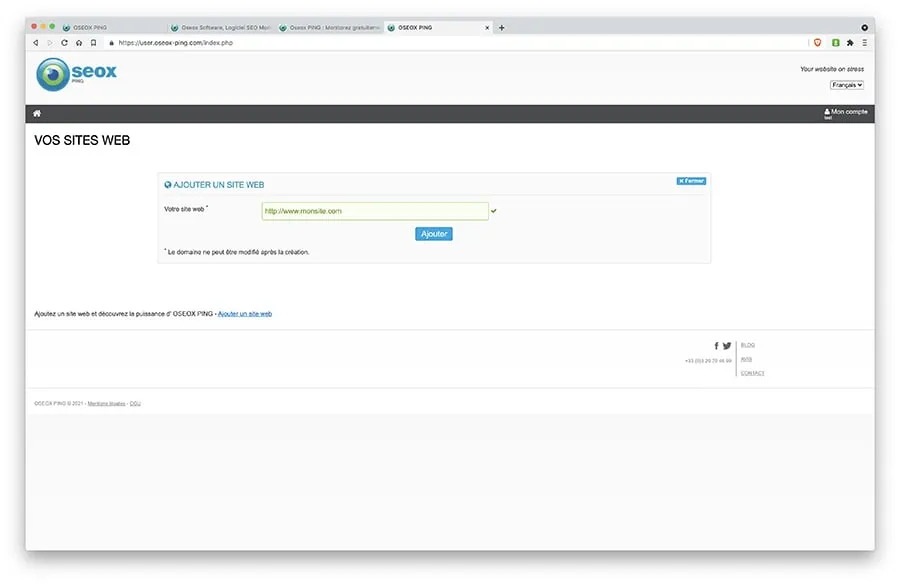Open the browser hamburger menu
900x584 pixels.
864,42
